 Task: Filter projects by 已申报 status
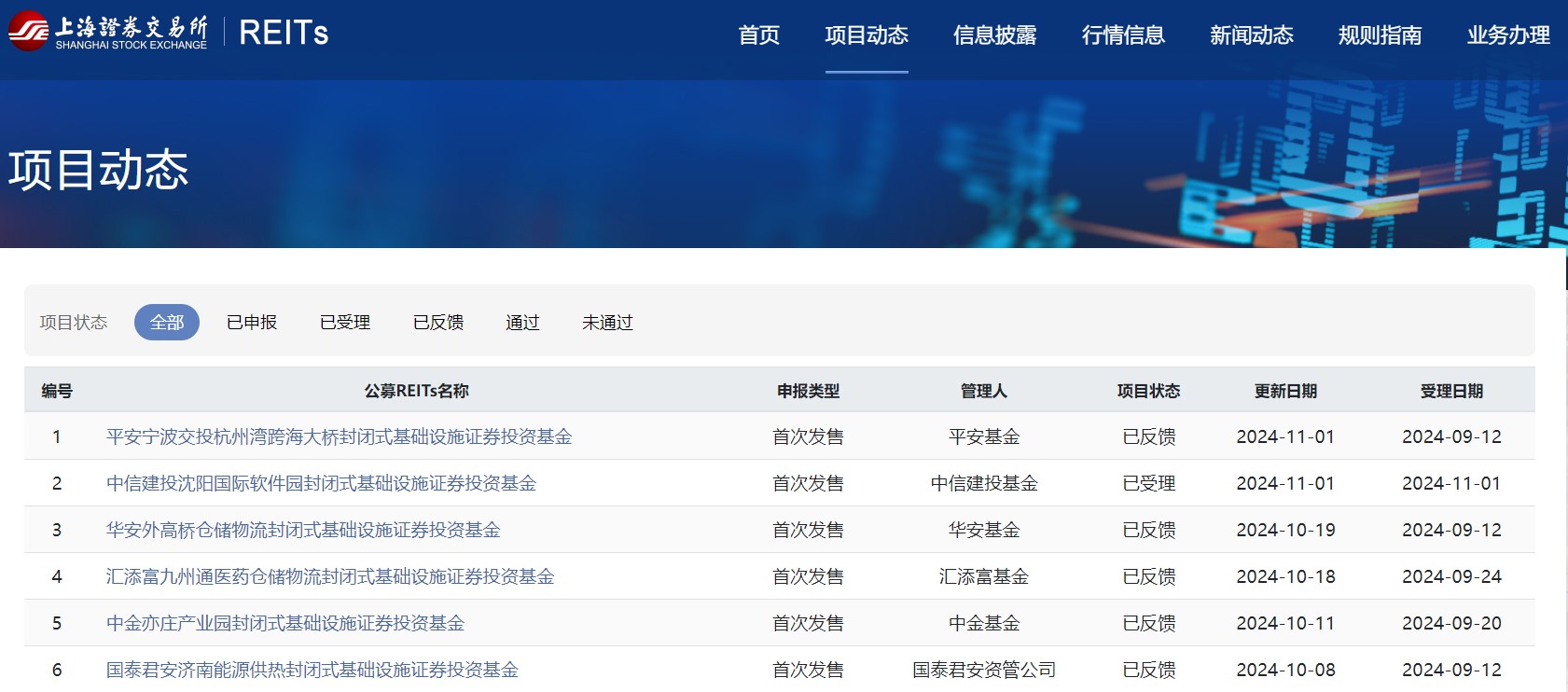[252, 323]
